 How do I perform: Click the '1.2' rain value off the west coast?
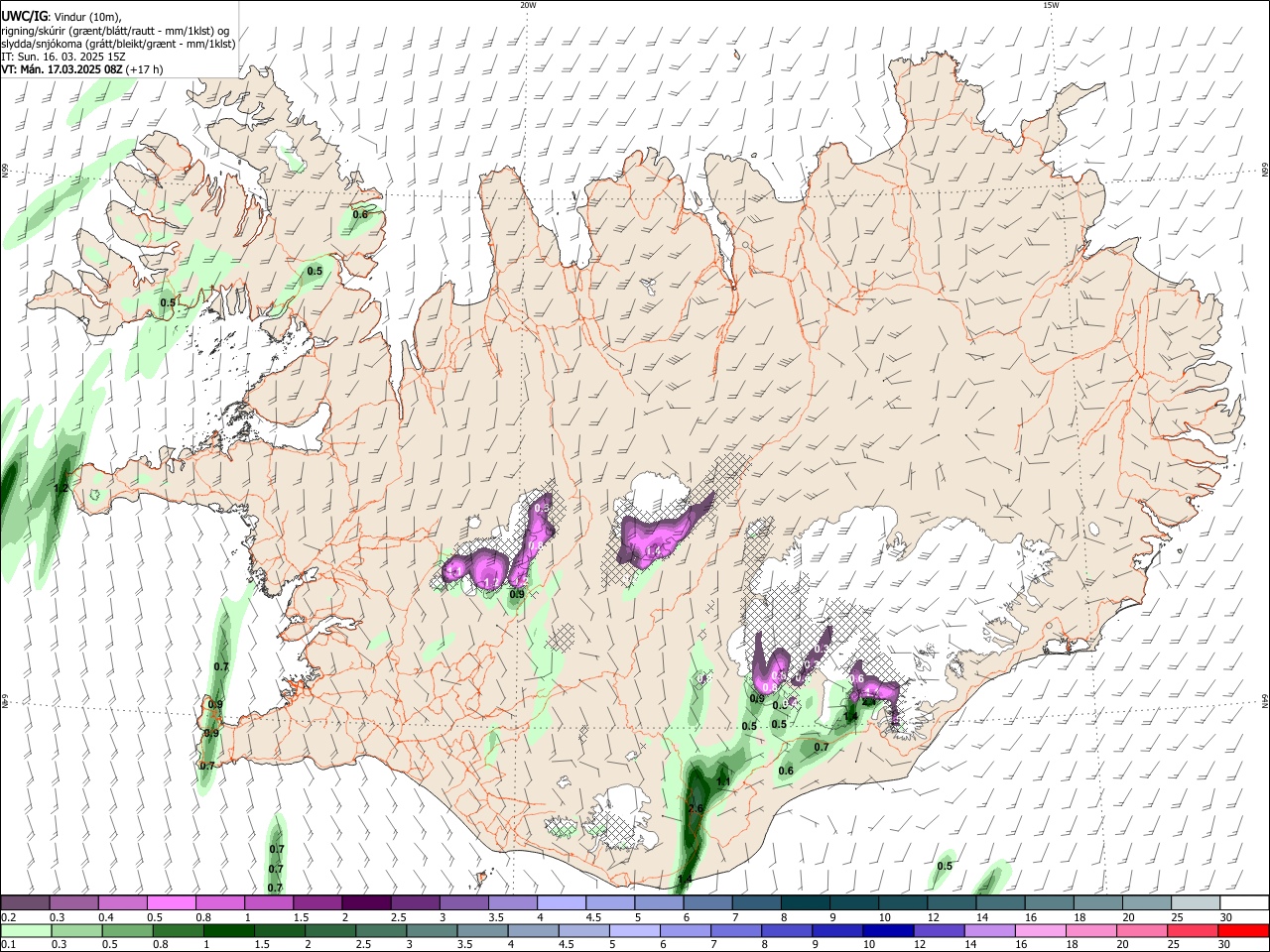(x=61, y=489)
